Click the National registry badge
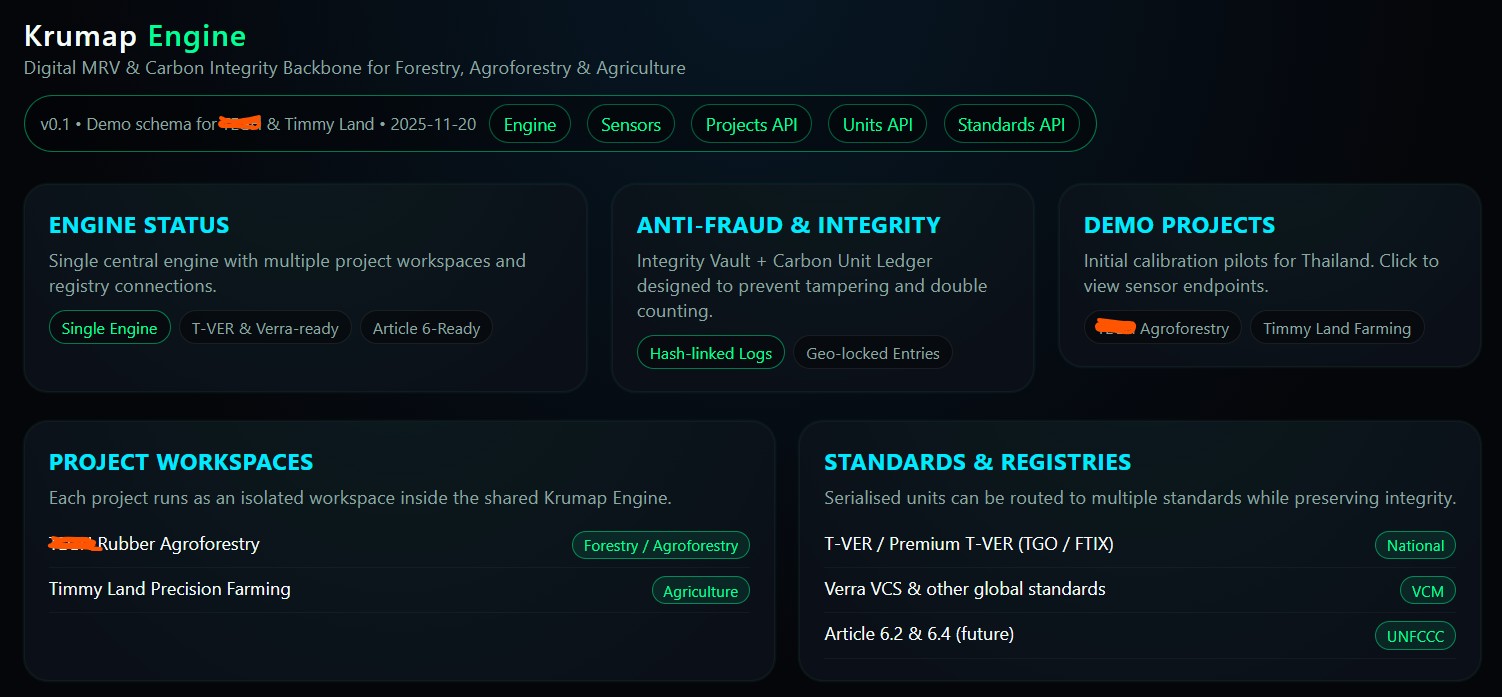Viewport: 1502px width, 697px height. coord(1415,546)
